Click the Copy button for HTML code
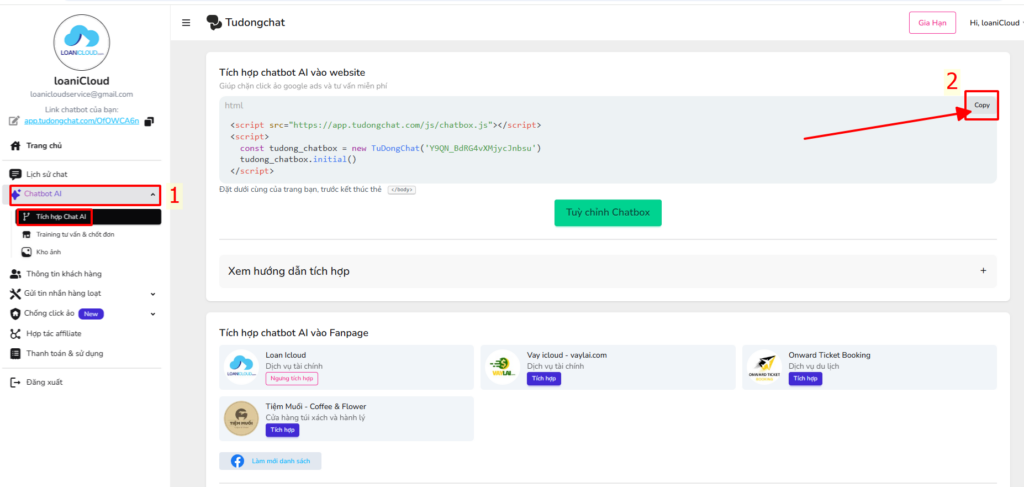Viewport: 1024px width, 487px height. [982, 105]
